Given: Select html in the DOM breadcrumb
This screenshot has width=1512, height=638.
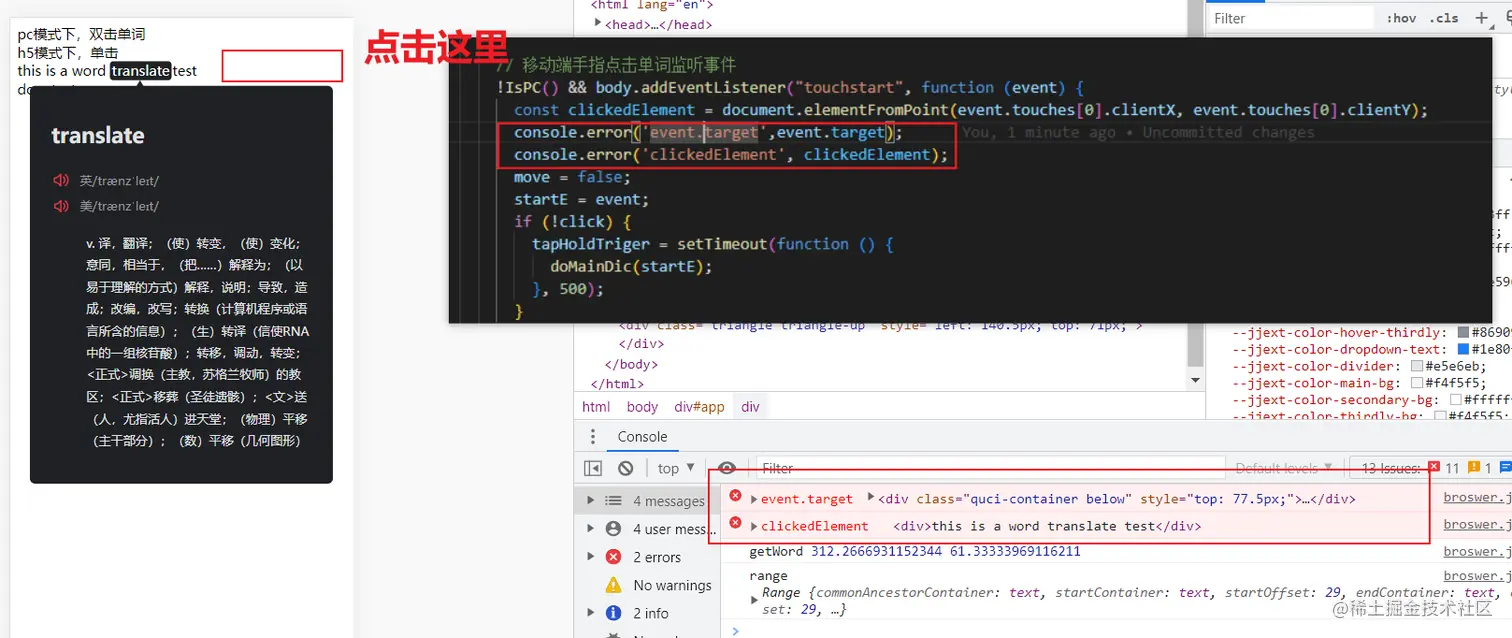Looking at the screenshot, I should click(x=596, y=406).
